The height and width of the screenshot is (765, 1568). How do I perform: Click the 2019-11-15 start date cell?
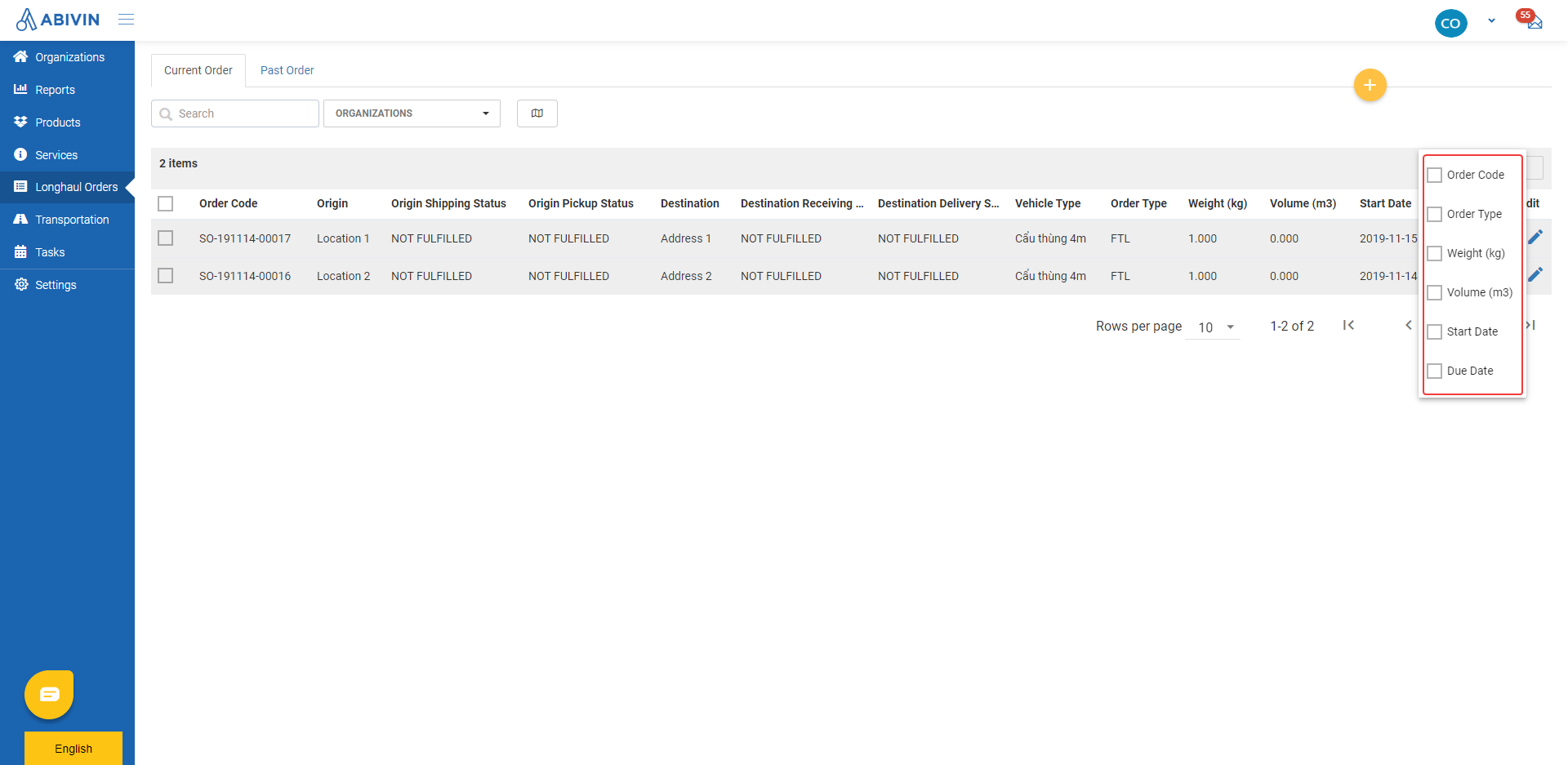click(x=1388, y=238)
